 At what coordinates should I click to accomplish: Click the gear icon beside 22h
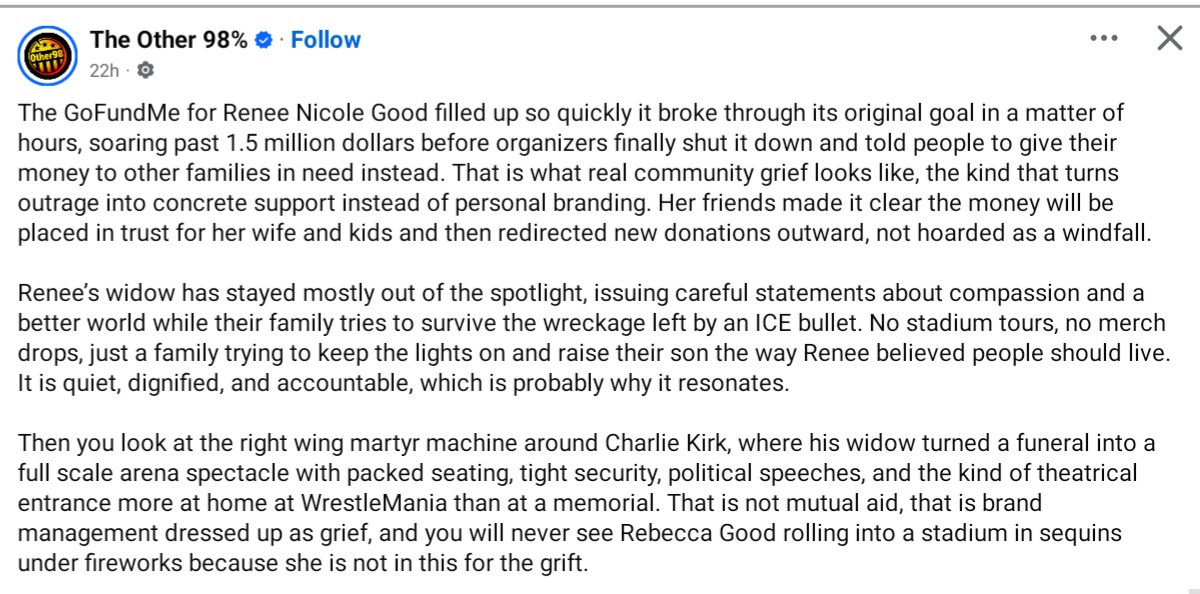[144, 70]
